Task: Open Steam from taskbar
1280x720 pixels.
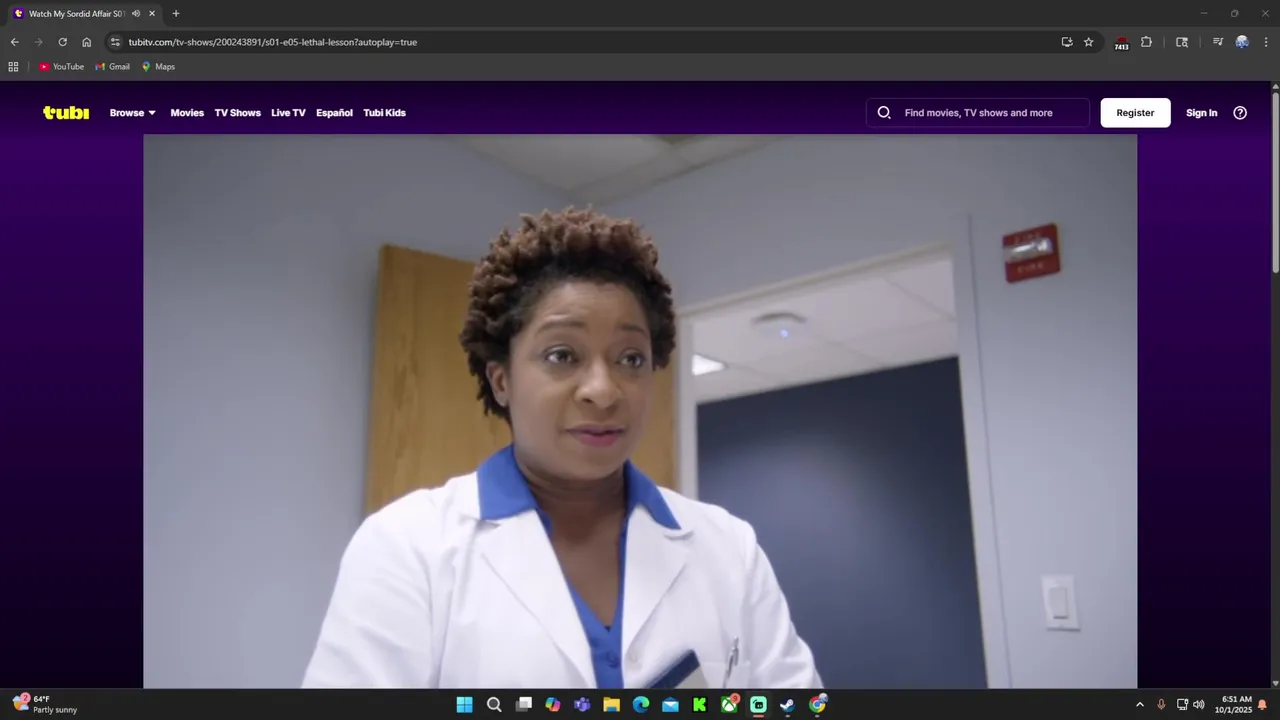Action: click(x=788, y=705)
